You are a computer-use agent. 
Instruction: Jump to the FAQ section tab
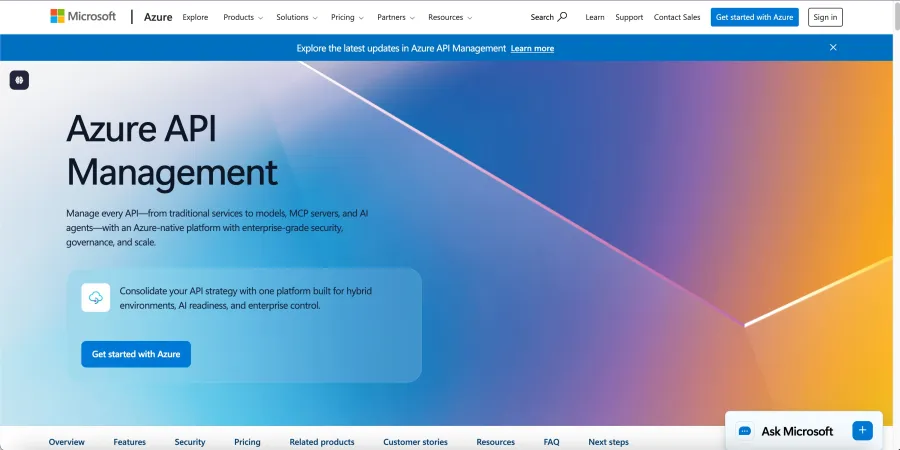pos(552,442)
